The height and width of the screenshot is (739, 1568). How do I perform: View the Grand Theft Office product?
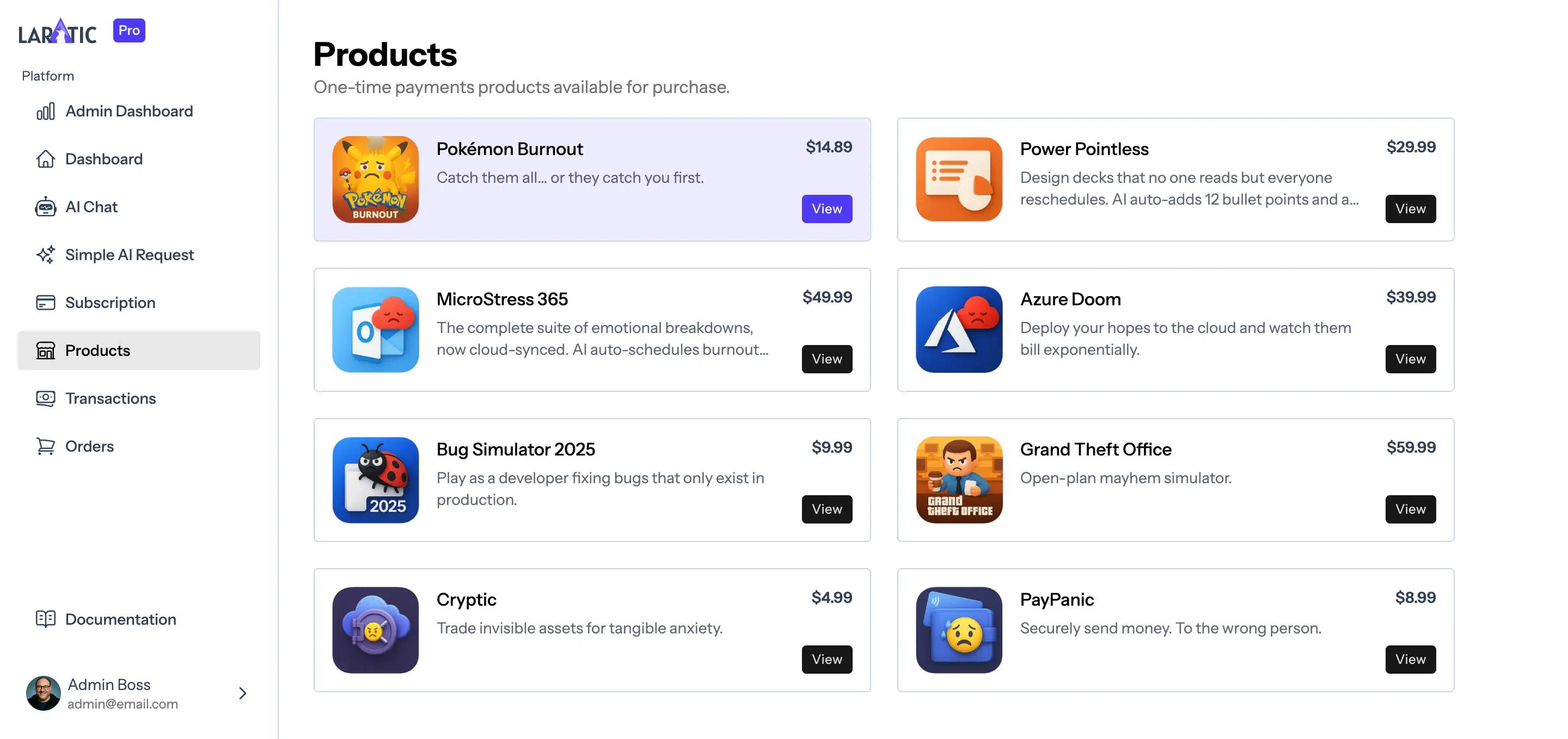[x=1410, y=509]
